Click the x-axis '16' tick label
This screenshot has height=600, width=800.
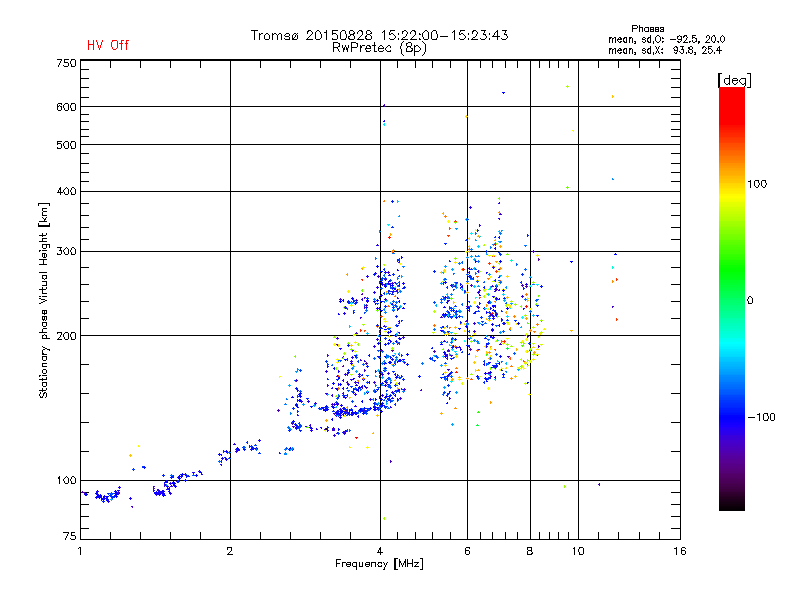[680, 551]
